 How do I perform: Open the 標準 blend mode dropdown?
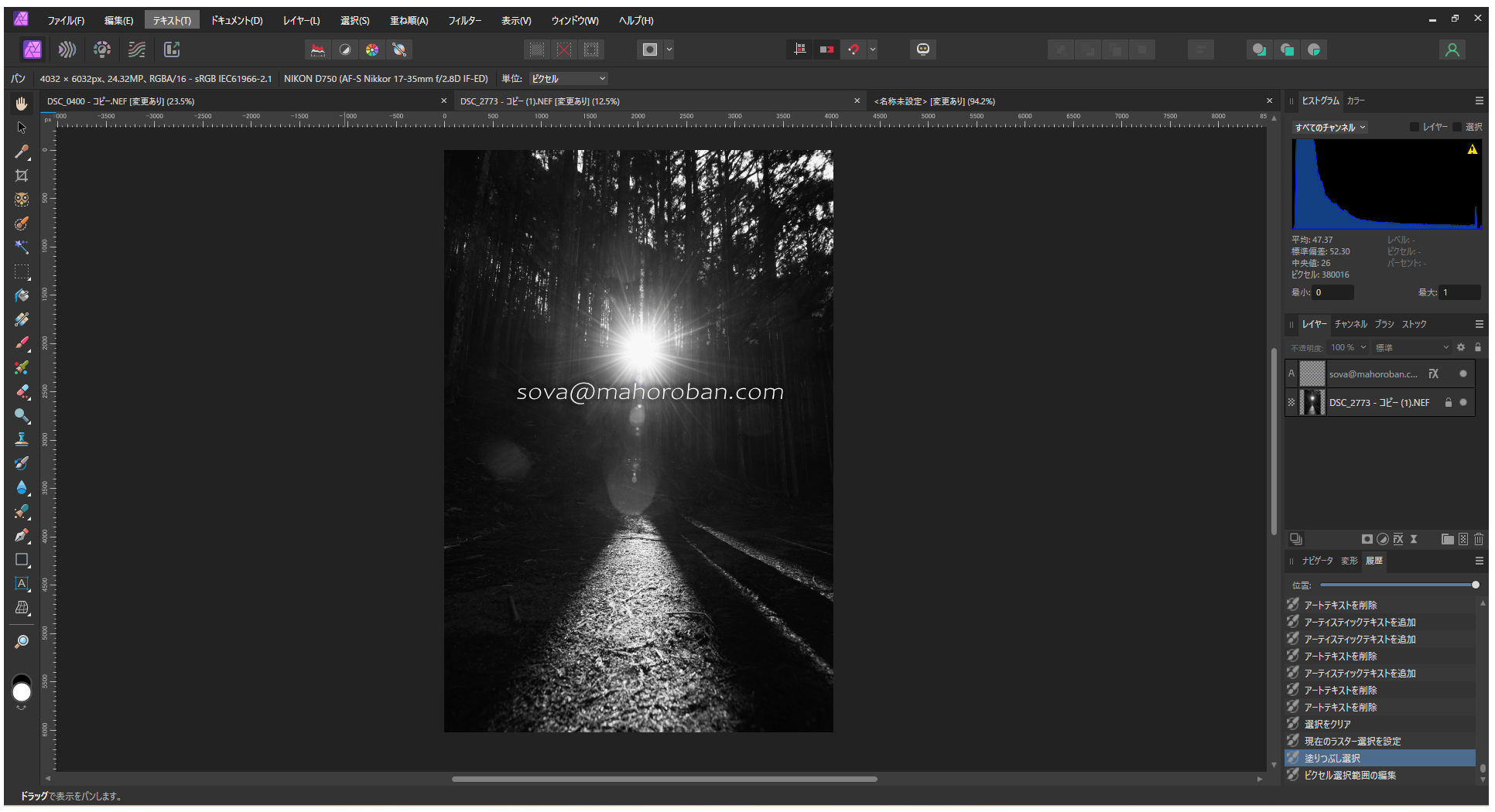click(1411, 347)
